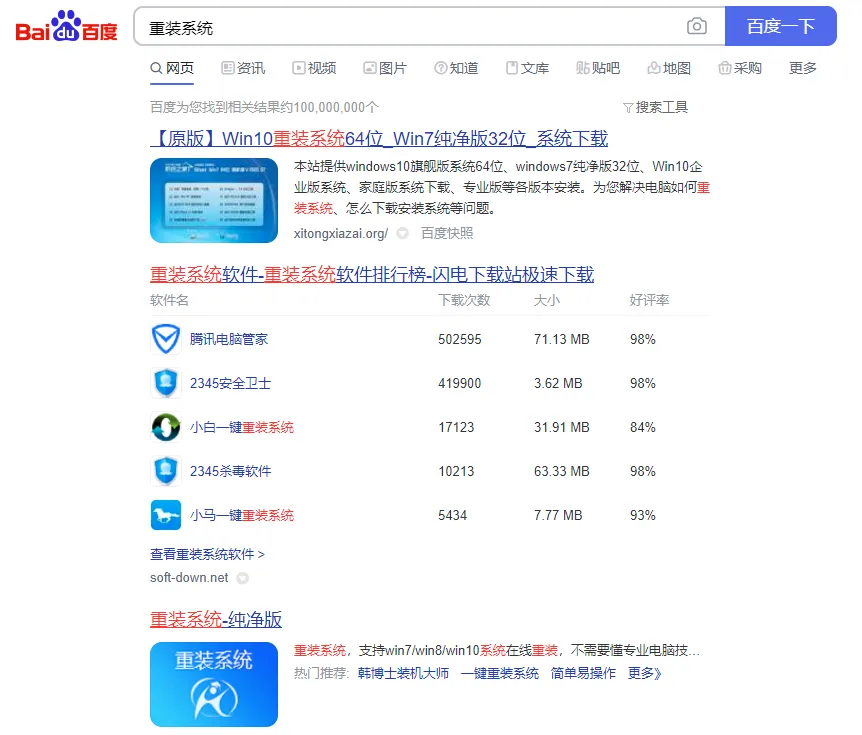This screenshot has height=735, width=862.
Task: Click 一键重装系统 recommendation link
Action: click(500, 673)
